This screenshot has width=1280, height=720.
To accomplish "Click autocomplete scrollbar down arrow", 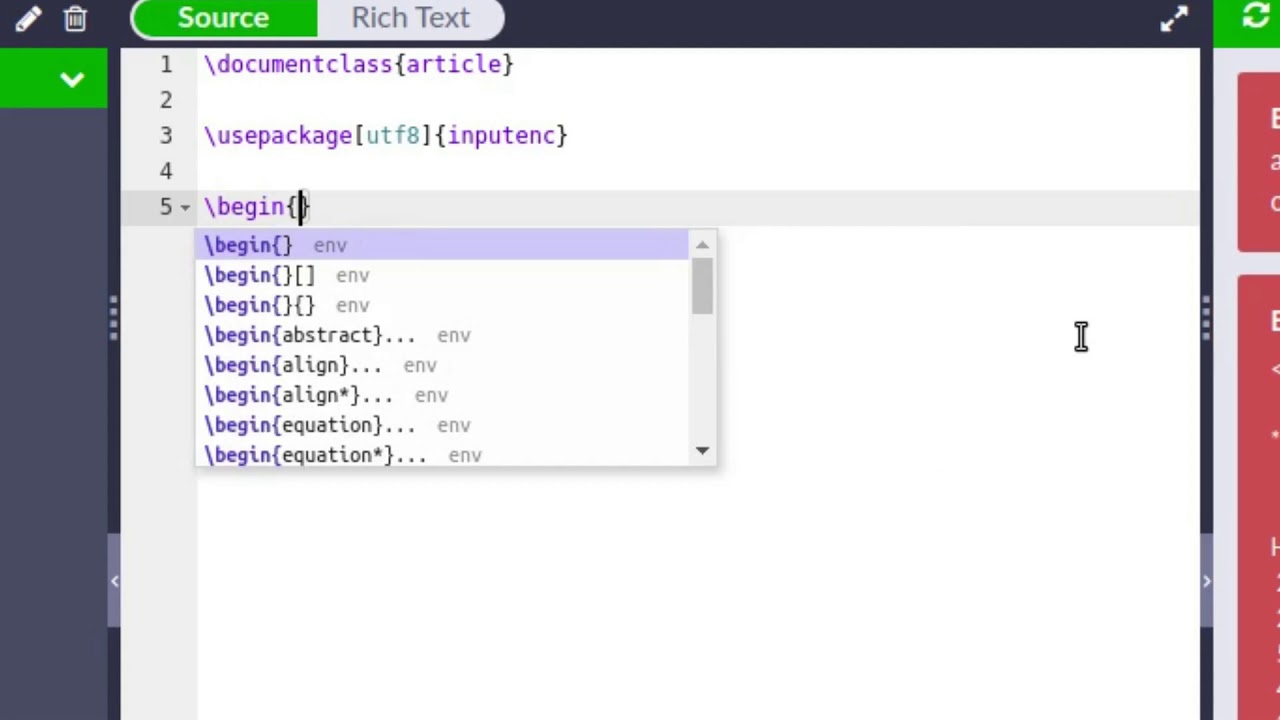I will pyautogui.click(x=702, y=452).
